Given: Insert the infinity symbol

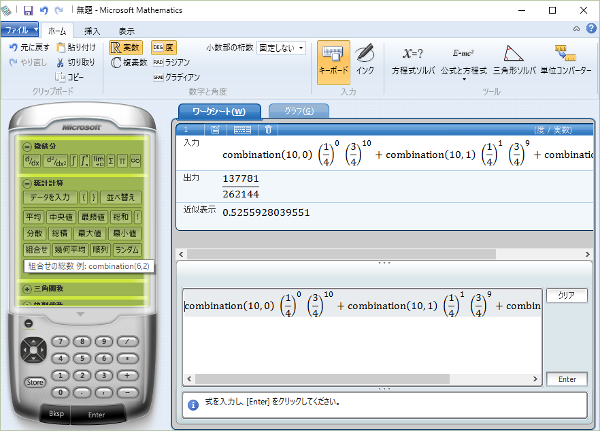Looking at the screenshot, I should (135, 161).
